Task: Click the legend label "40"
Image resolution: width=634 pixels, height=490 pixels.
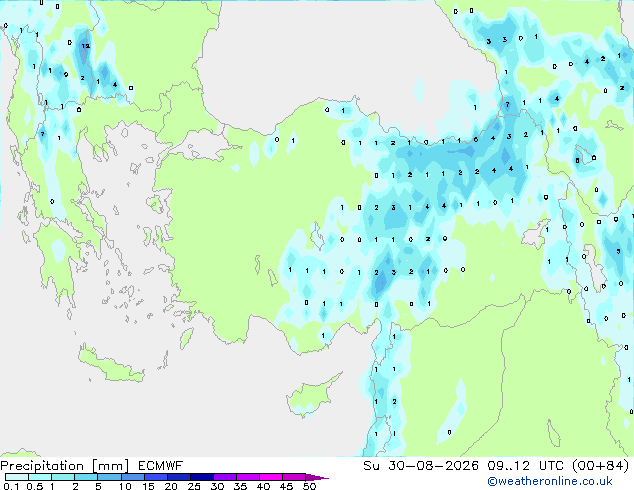Action: point(263,486)
